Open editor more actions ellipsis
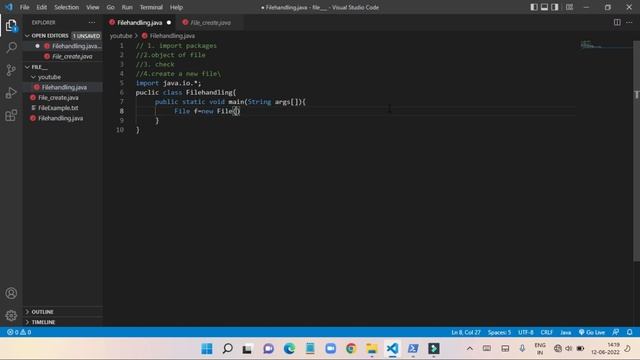Viewport: 640px width, 360px height. [x=629, y=22]
